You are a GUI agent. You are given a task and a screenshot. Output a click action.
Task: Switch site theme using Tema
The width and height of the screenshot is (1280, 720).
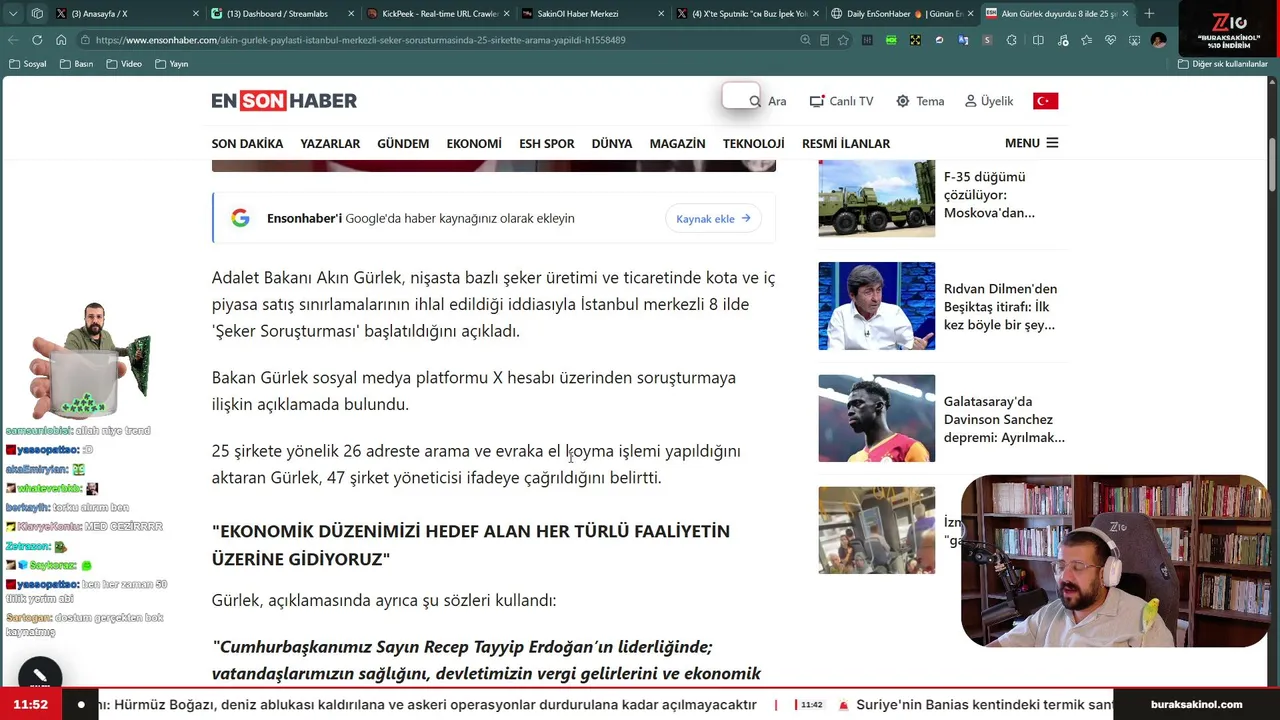tap(920, 101)
